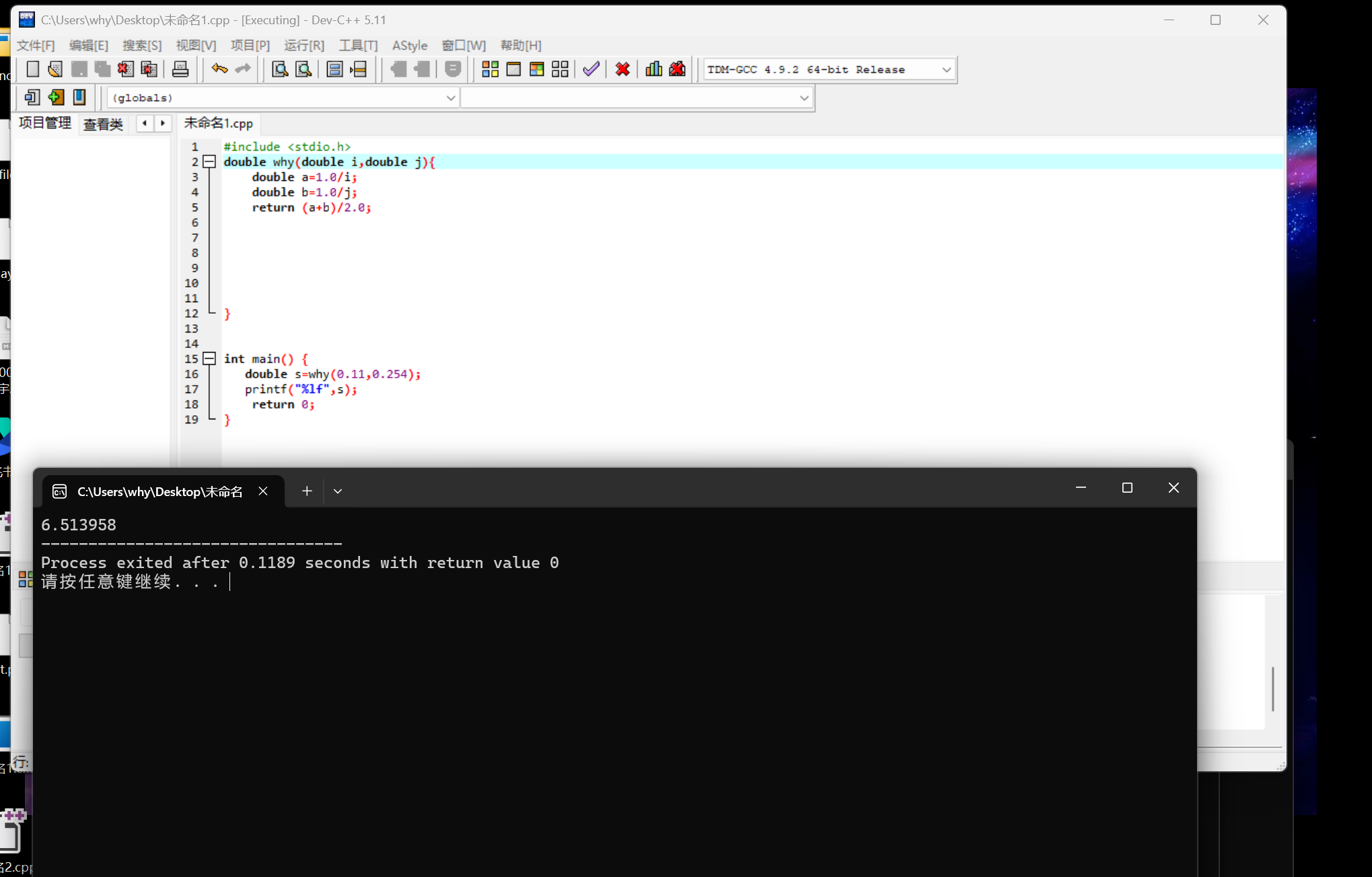Close the 未命名 terminal tab
The image size is (1372, 877).
click(x=263, y=491)
